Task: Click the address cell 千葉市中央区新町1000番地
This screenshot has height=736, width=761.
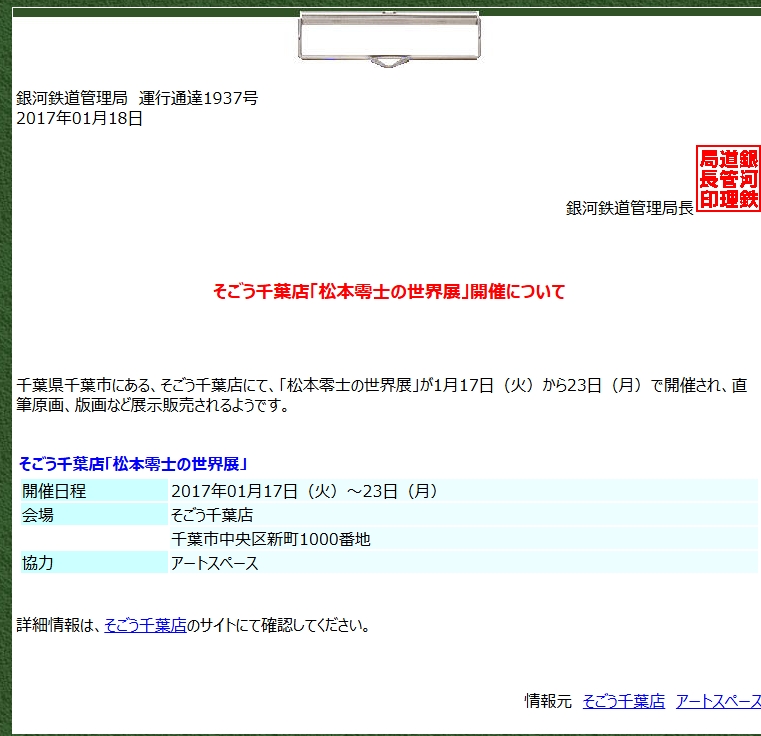Action: pos(463,538)
